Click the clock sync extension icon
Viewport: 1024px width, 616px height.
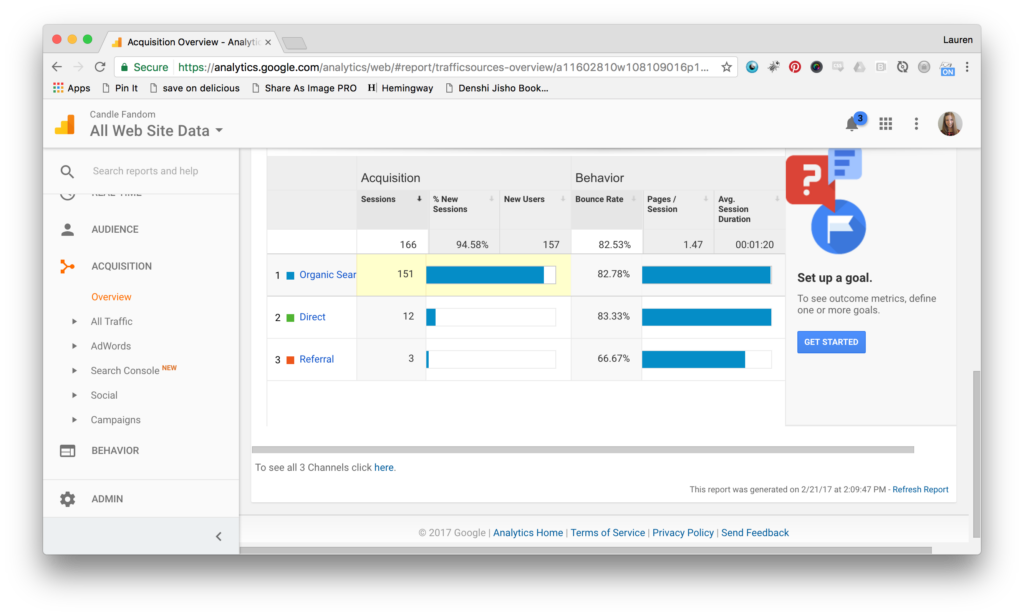pos(903,67)
